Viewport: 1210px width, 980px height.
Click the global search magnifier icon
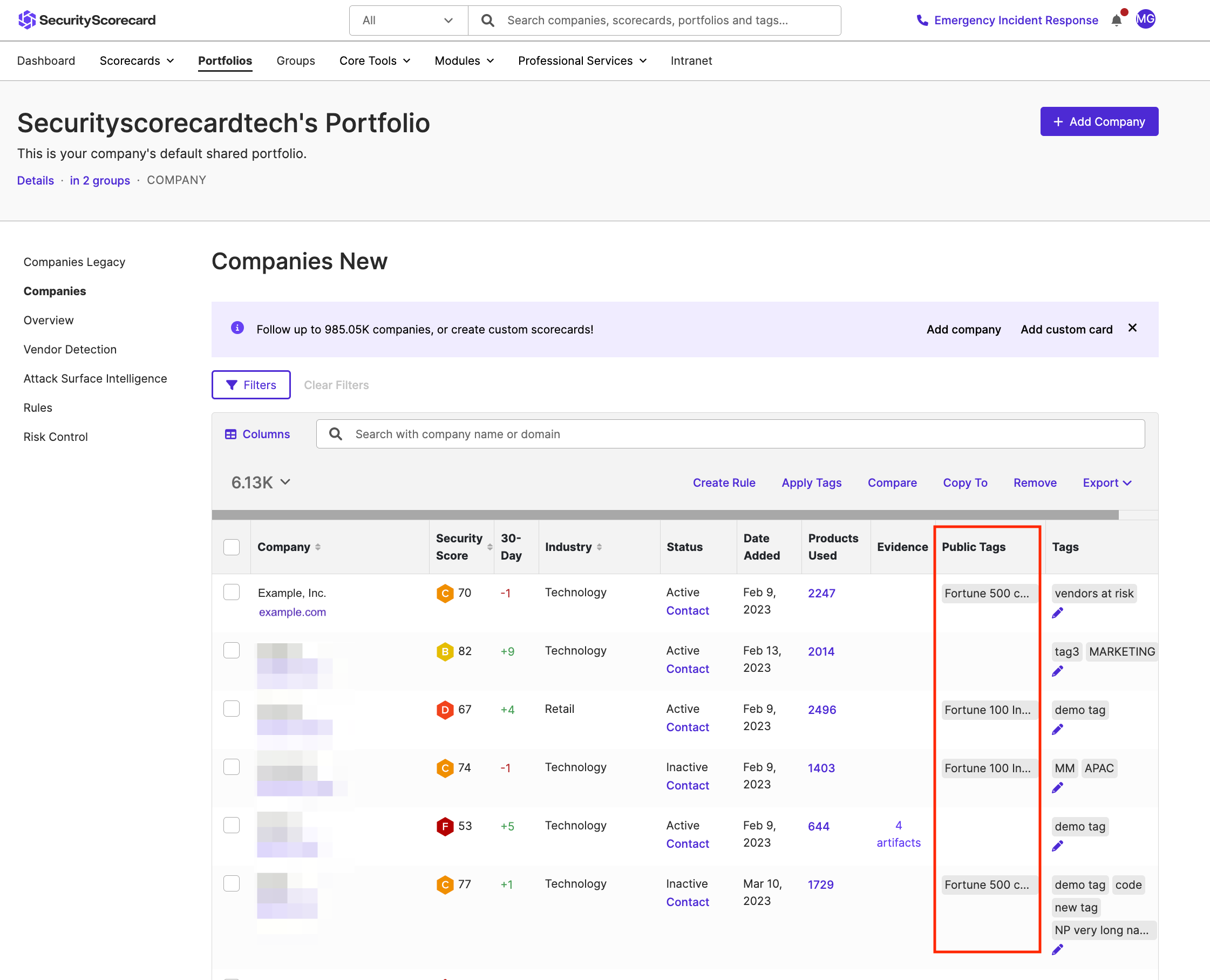[487, 21]
